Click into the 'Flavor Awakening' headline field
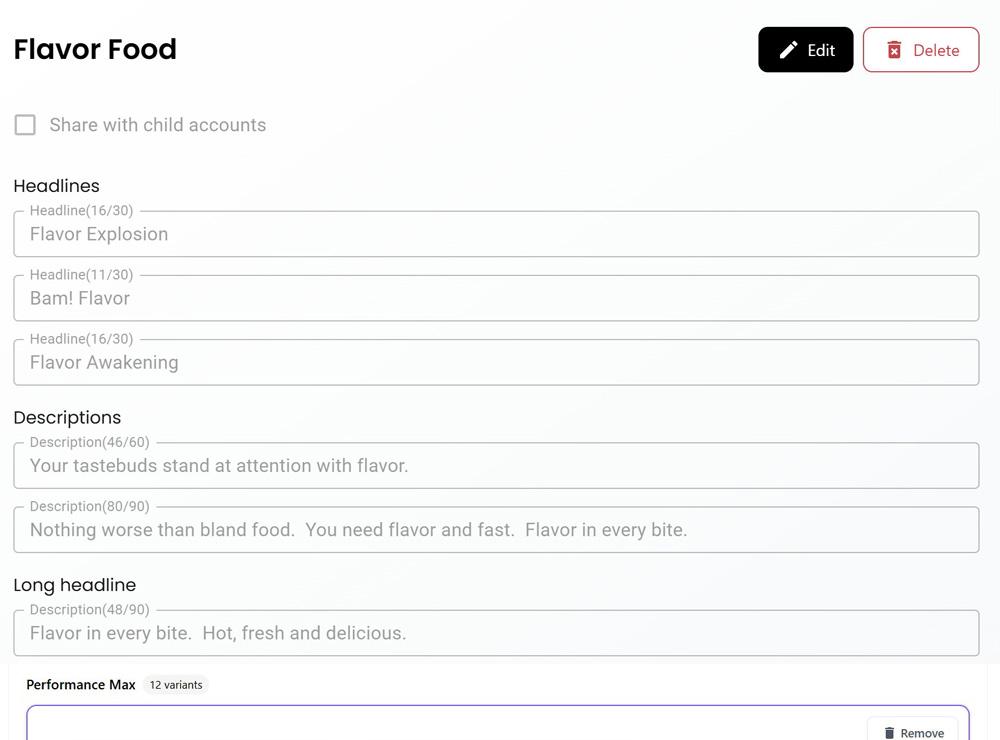 point(496,363)
